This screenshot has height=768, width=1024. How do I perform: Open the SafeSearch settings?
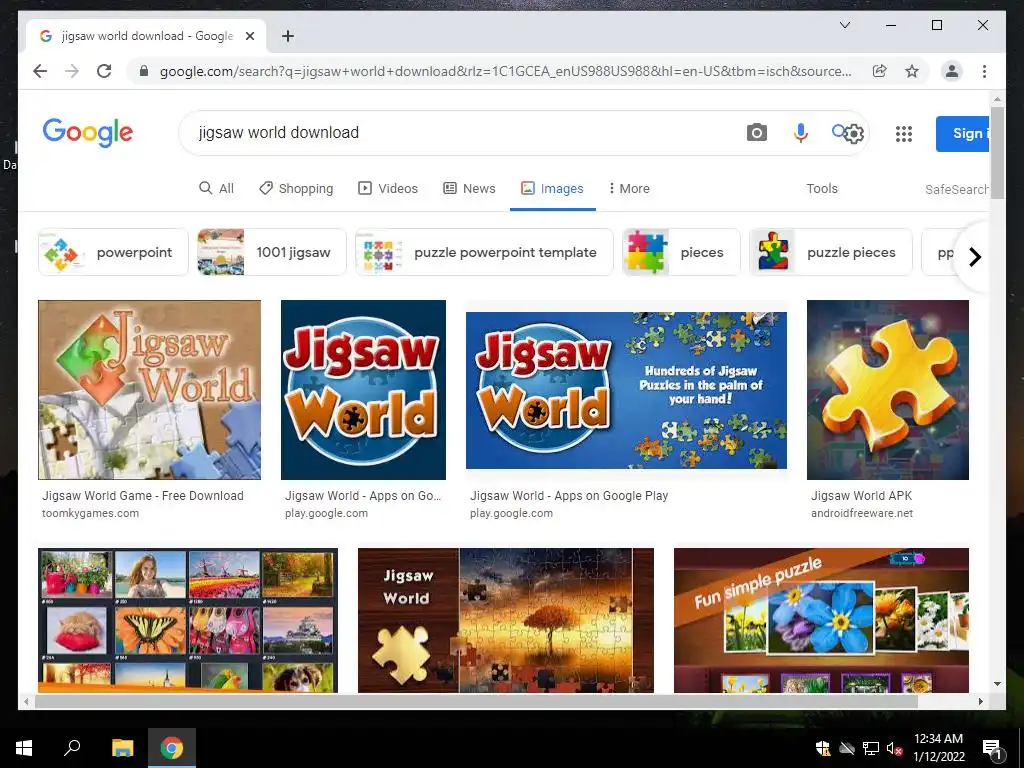point(957,189)
